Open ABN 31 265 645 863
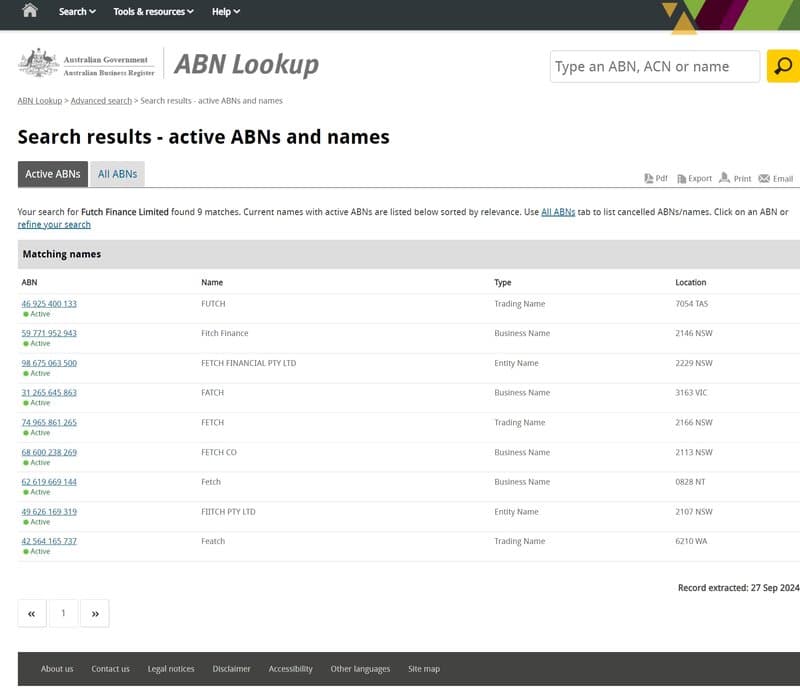 coord(49,393)
